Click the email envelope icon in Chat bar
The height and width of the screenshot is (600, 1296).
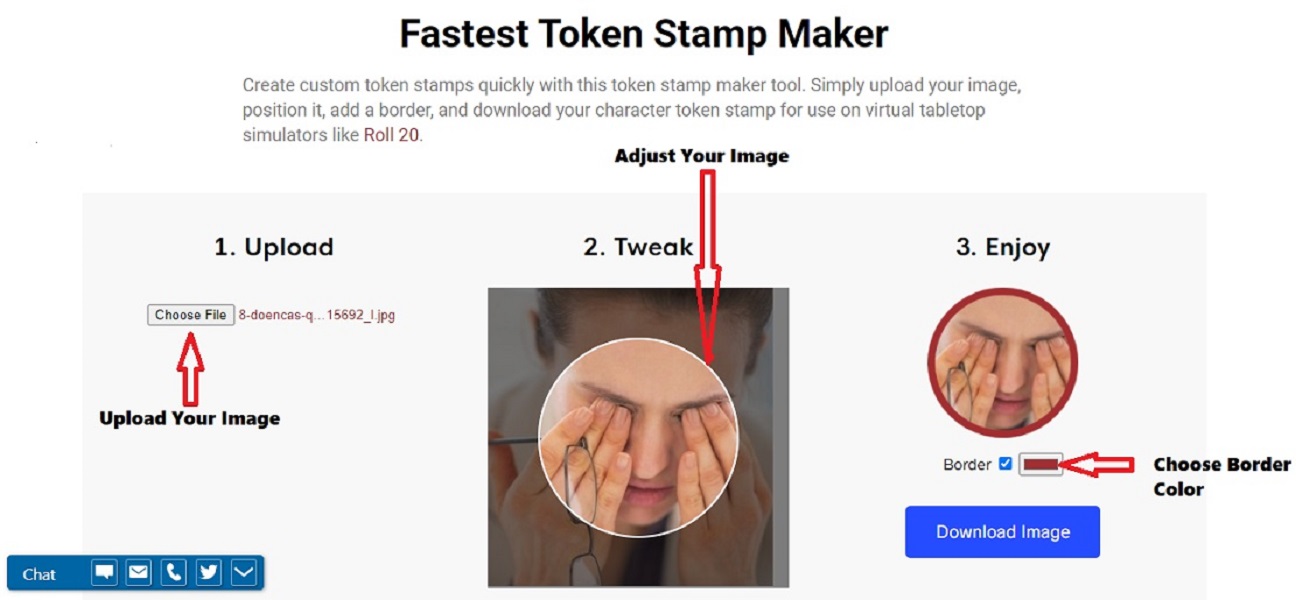coord(139,573)
